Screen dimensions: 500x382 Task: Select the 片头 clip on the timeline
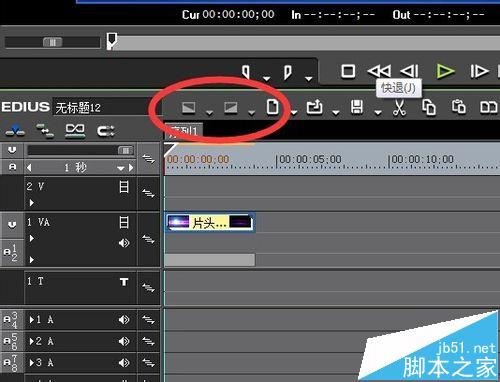click(x=210, y=222)
